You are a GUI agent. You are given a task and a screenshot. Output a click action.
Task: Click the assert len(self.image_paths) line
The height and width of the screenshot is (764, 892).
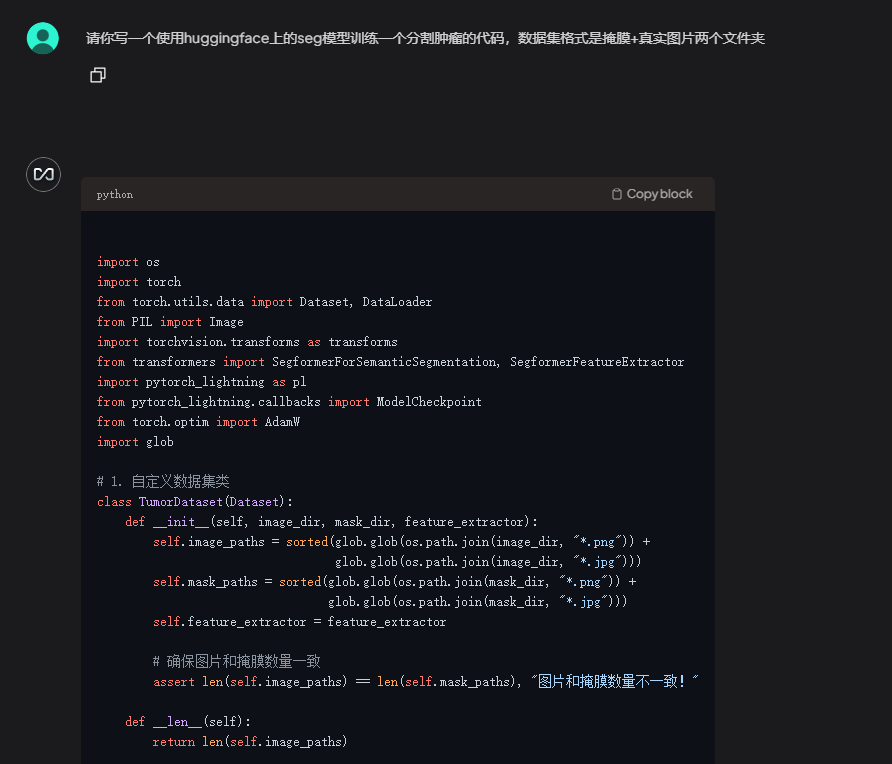coord(426,682)
